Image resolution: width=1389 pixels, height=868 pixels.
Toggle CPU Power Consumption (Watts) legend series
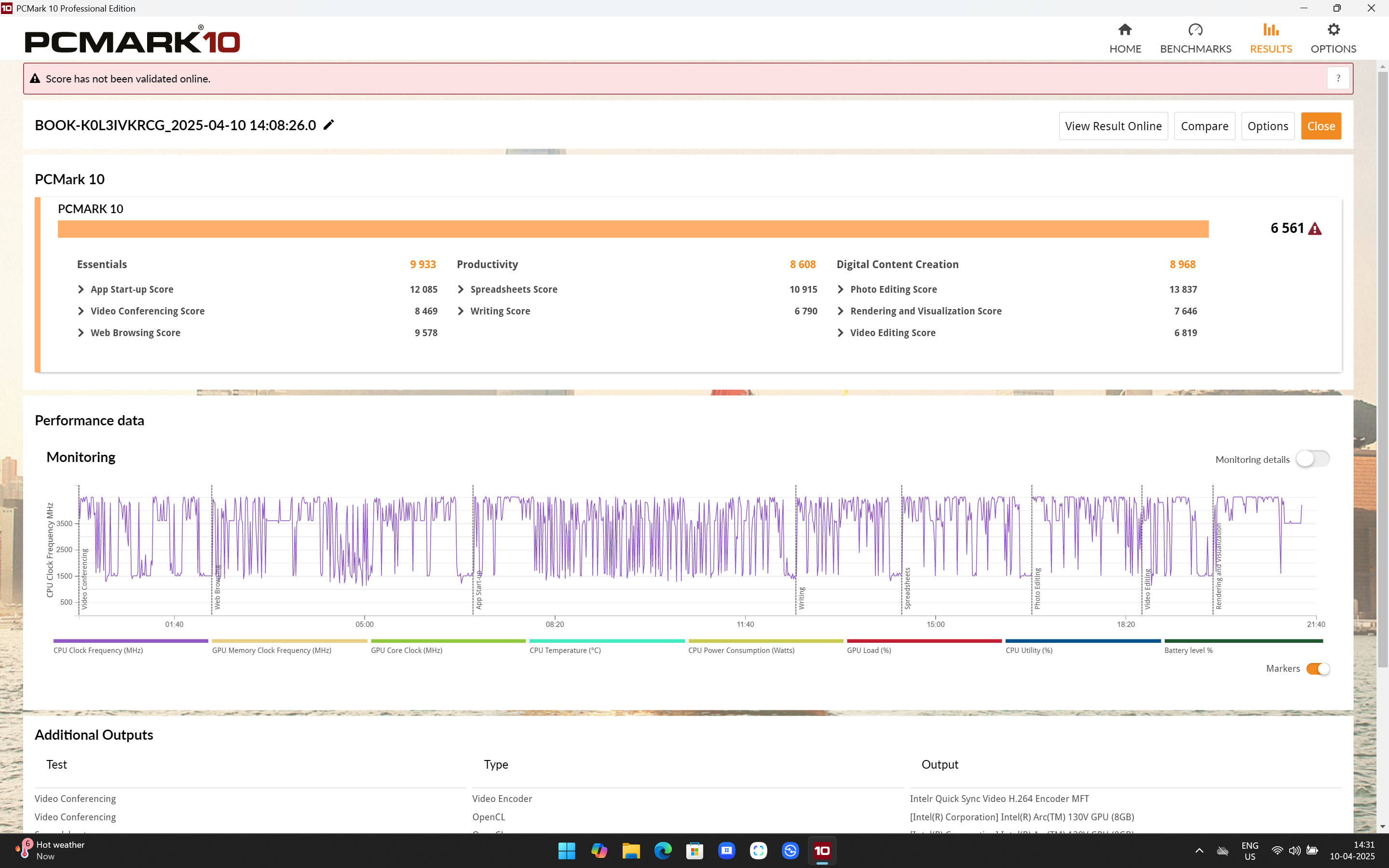[x=766, y=646]
